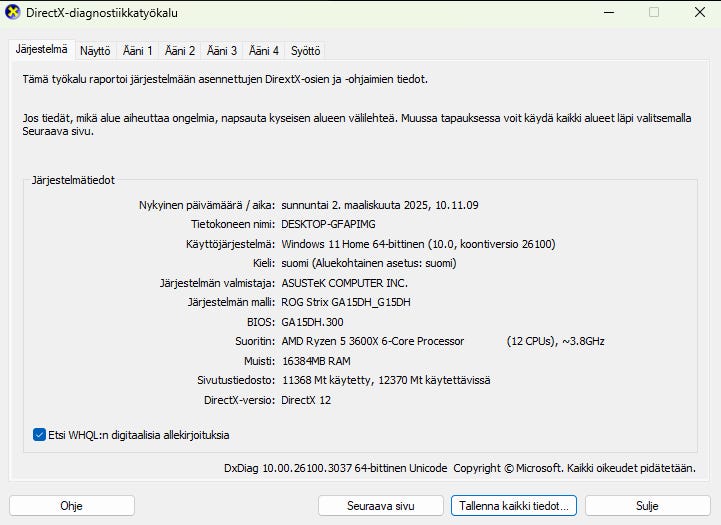This screenshot has width=721, height=525.
Task: Select the Ääni 3 tab
Action: (222, 51)
